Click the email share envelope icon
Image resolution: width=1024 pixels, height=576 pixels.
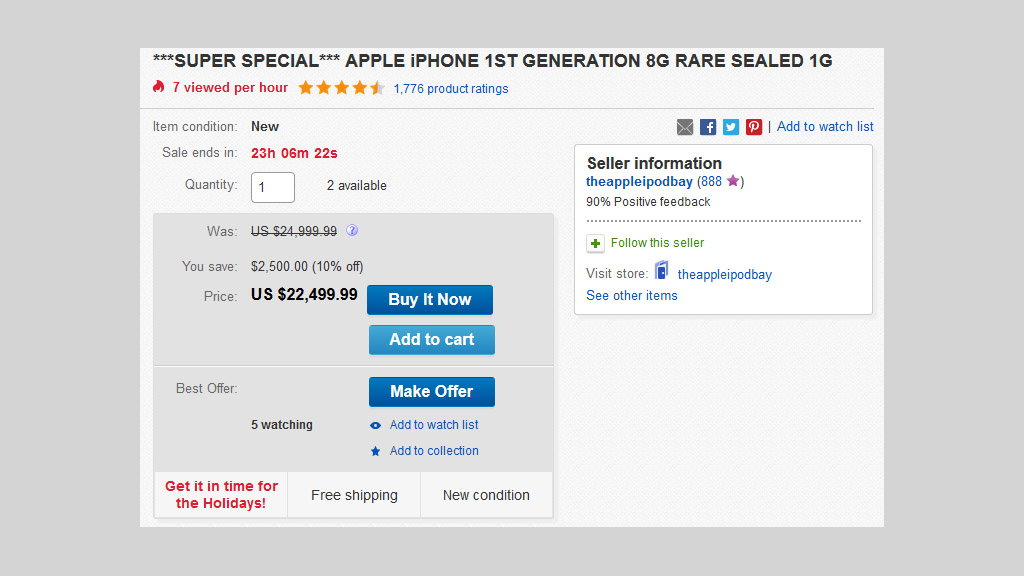click(x=685, y=127)
